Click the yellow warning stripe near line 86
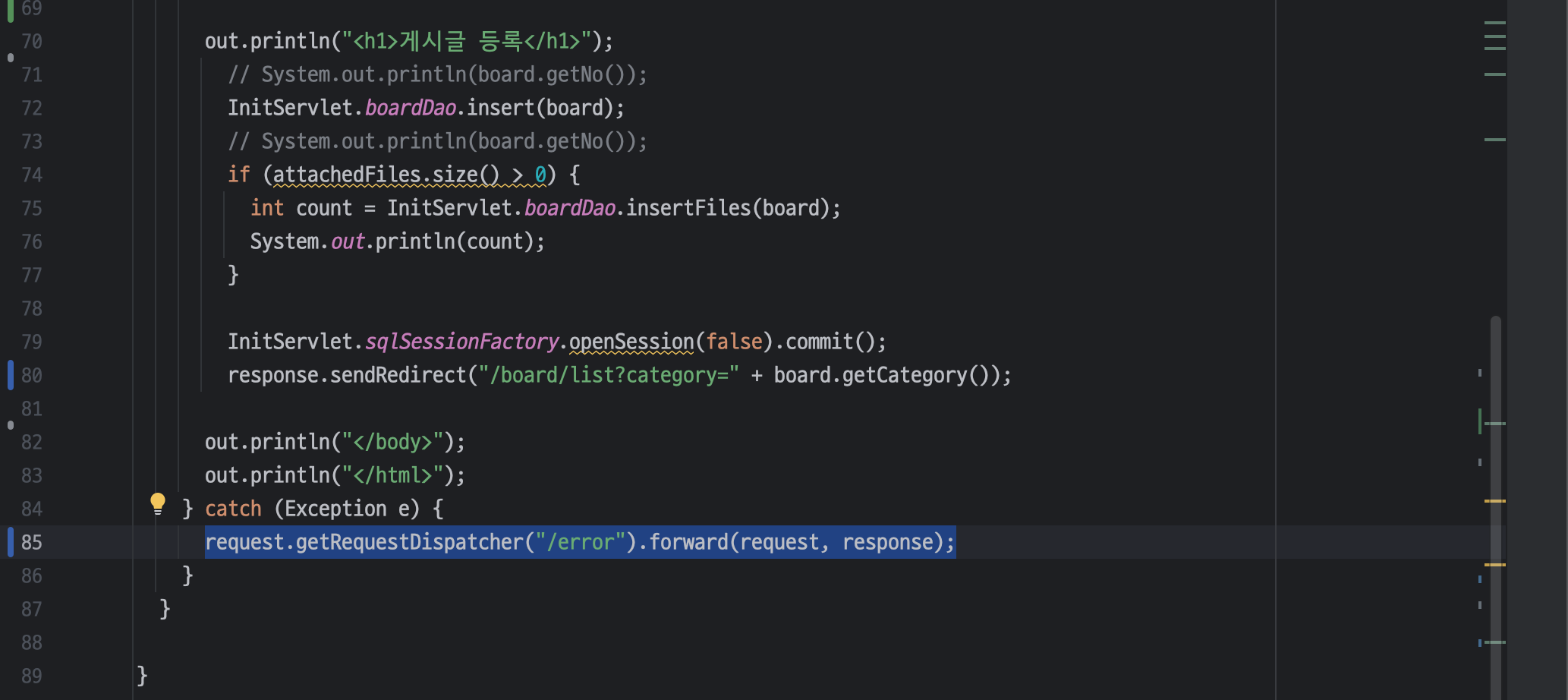Viewport: 1568px width, 700px height. [x=1495, y=565]
